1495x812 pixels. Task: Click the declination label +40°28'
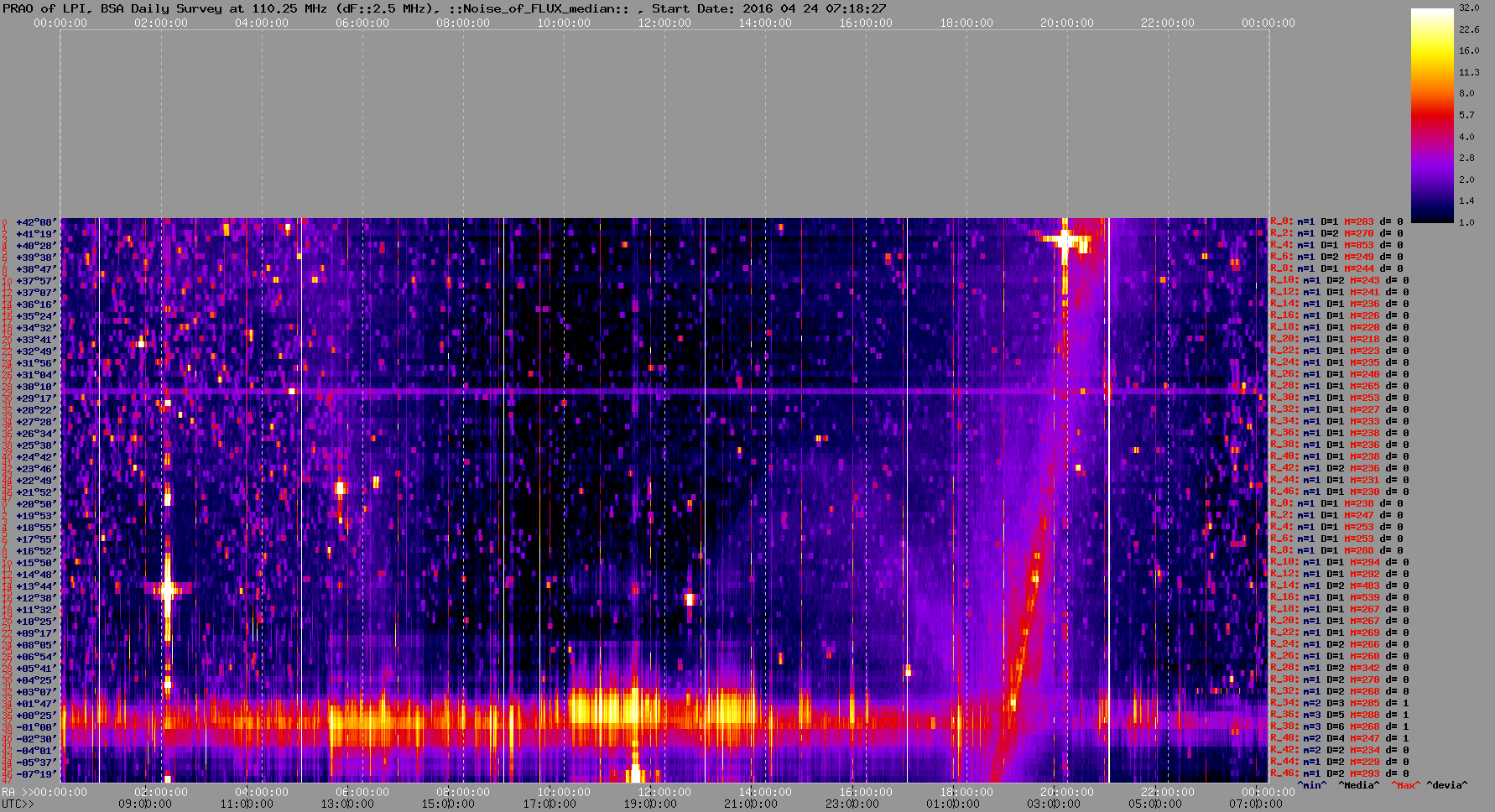[36, 246]
